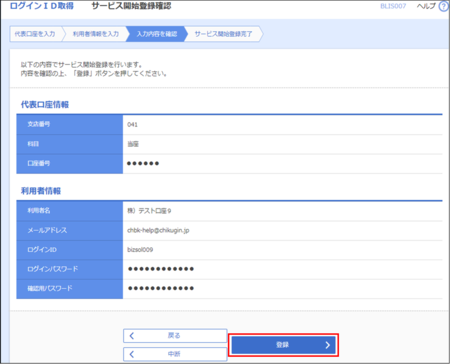Click the left chevron on 中断 button

pos(132,354)
